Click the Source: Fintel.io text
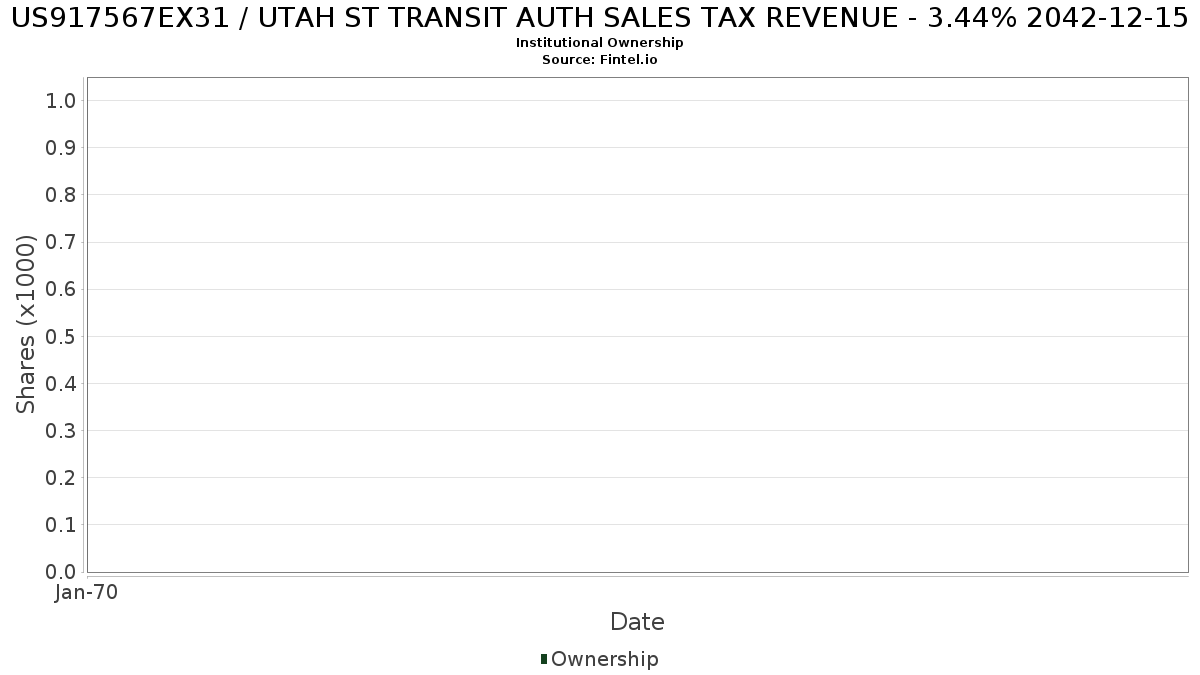The height and width of the screenshot is (675, 1200). [x=600, y=60]
